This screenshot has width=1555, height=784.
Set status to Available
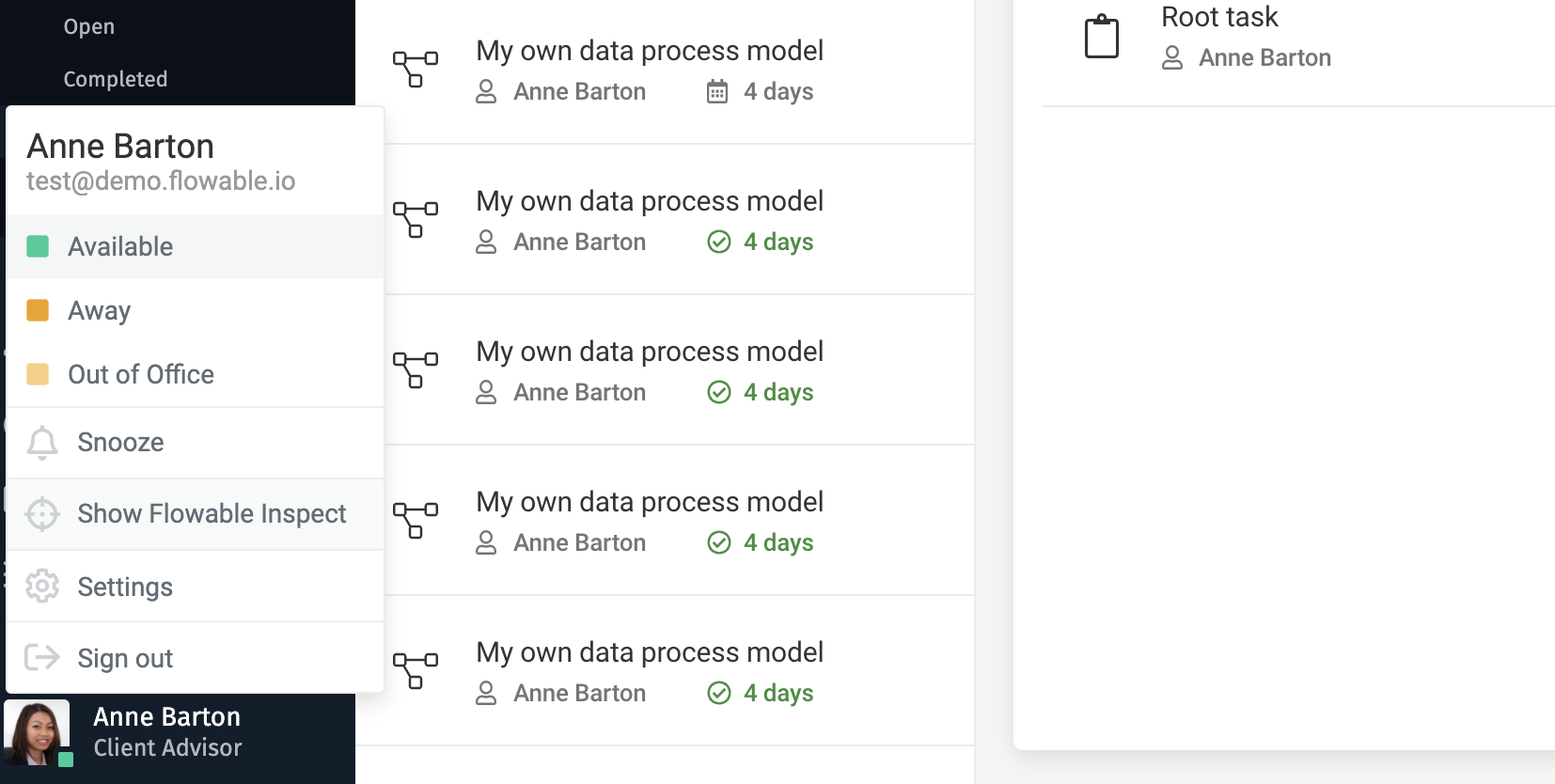(x=120, y=247)
